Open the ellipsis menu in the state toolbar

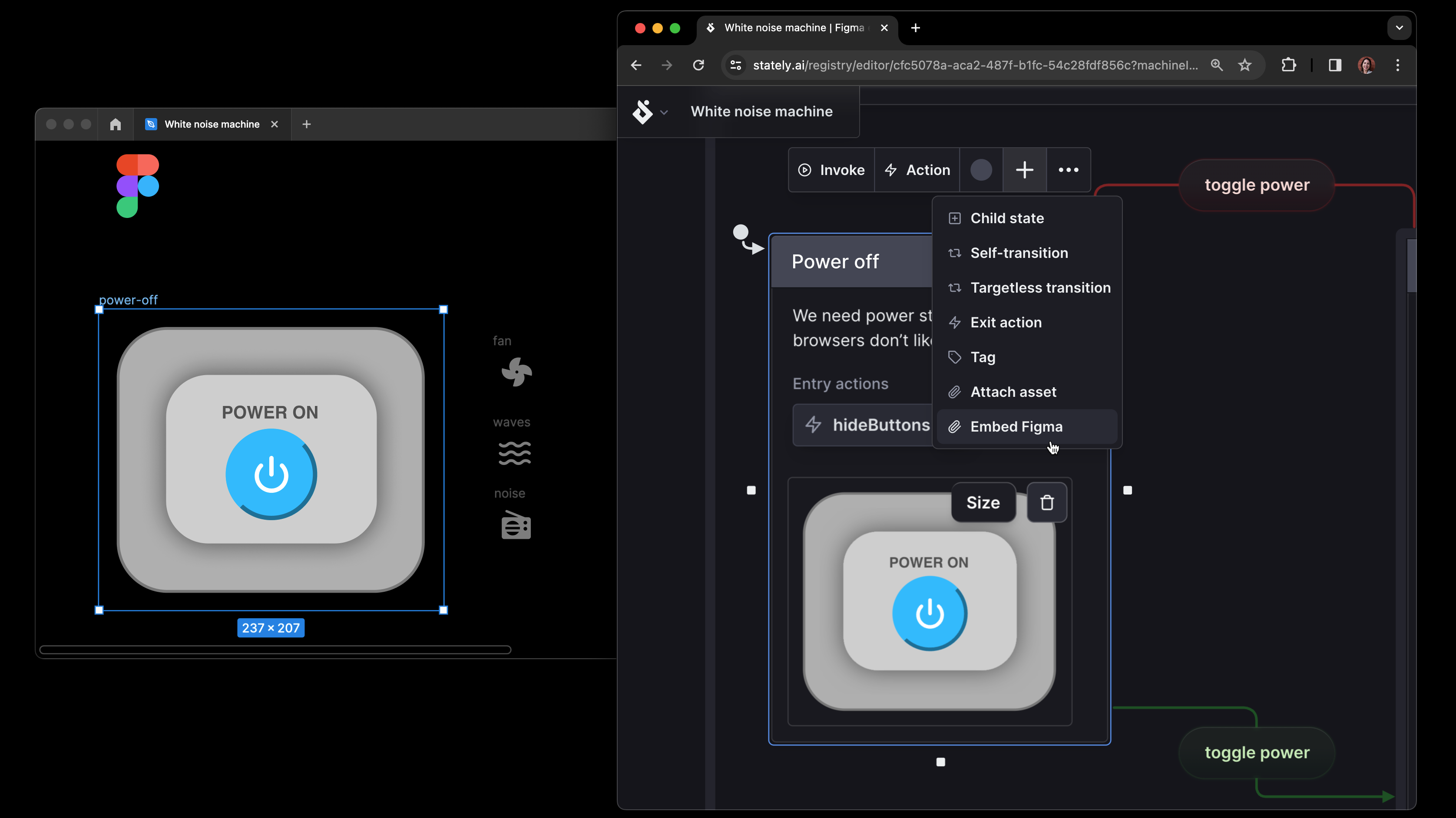coord(1068,169)
